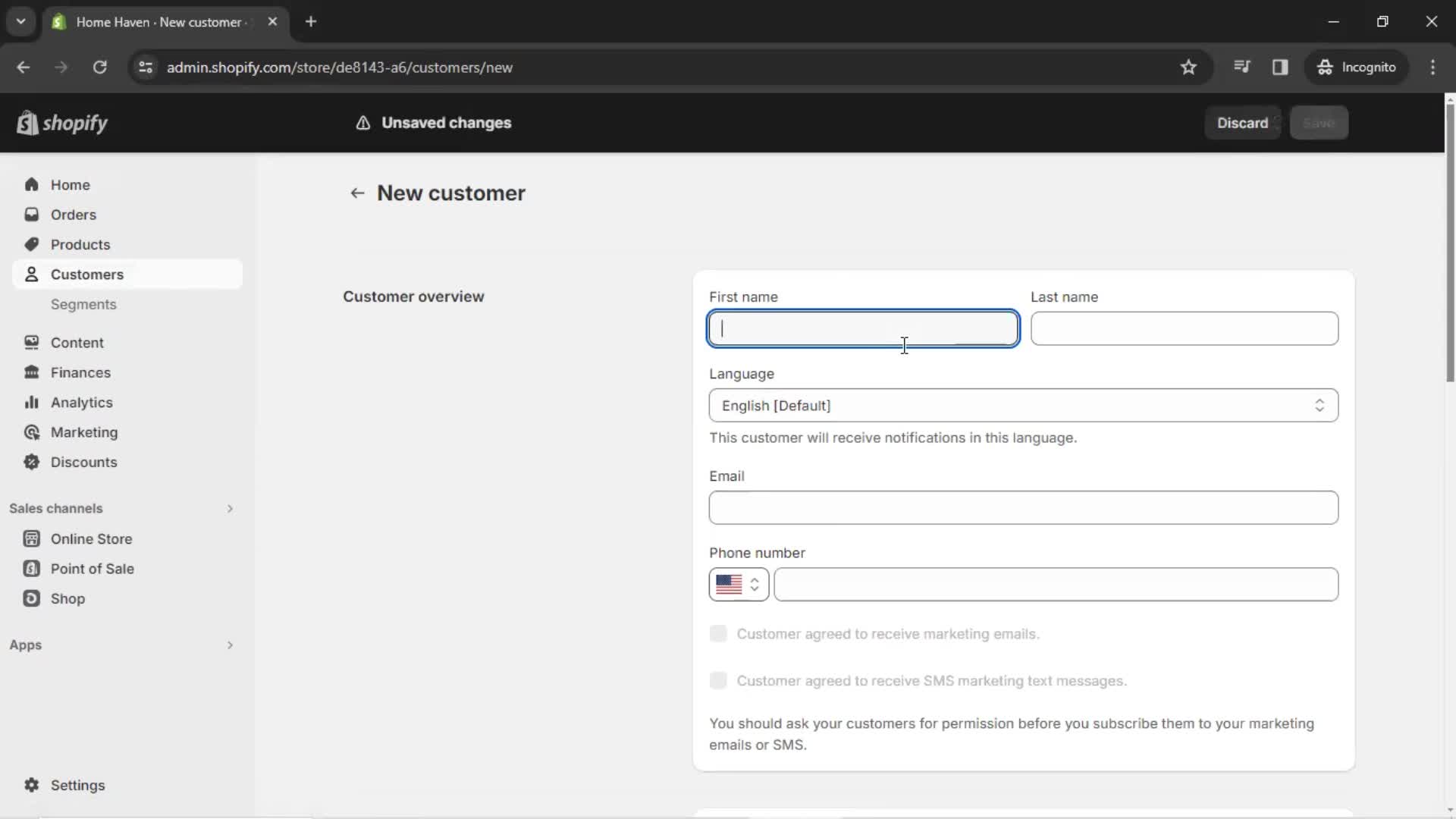Click the First name input field
1456x819 pixels.
click(864, 329)
